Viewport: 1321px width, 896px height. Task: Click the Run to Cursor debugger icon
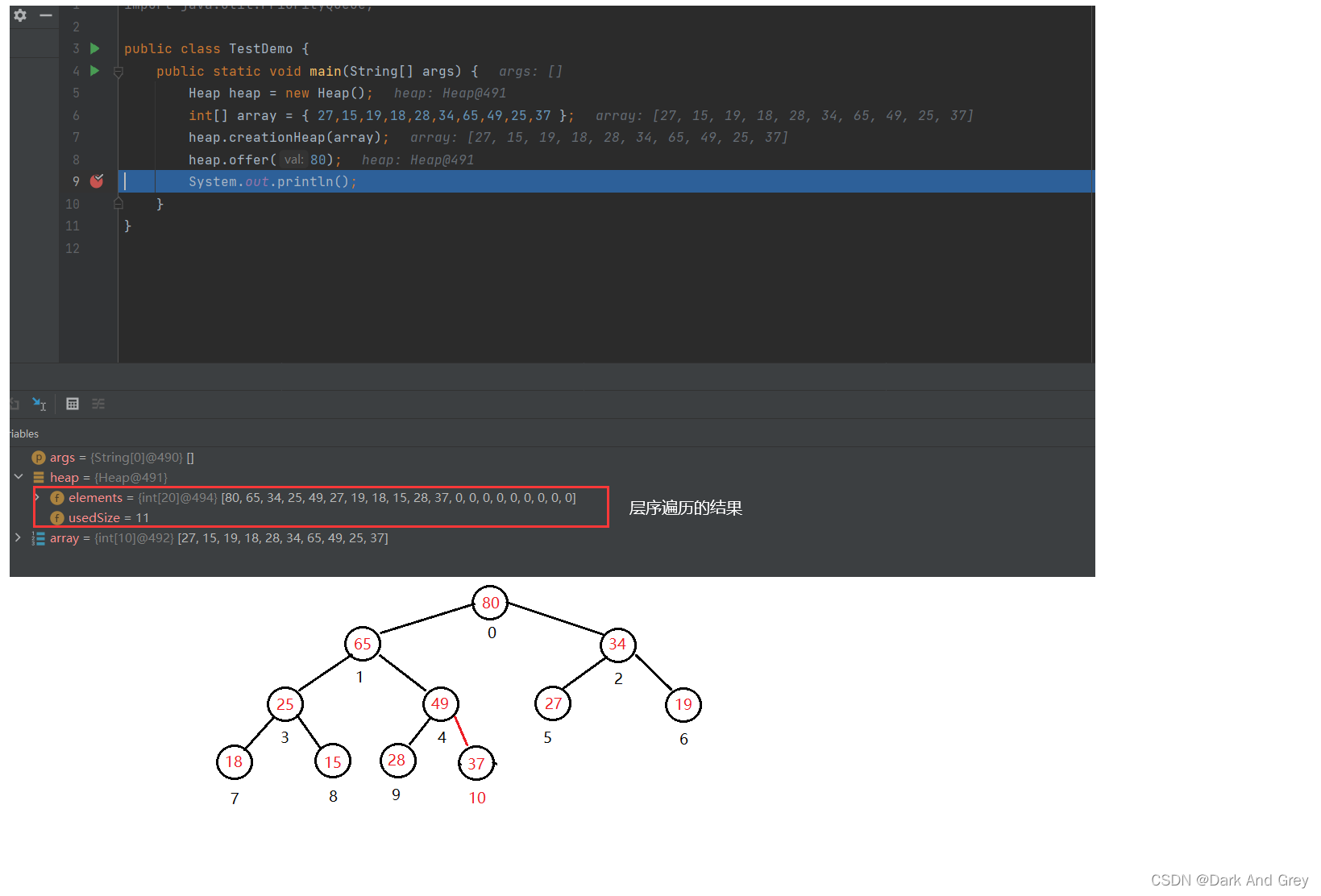point(39,404)
